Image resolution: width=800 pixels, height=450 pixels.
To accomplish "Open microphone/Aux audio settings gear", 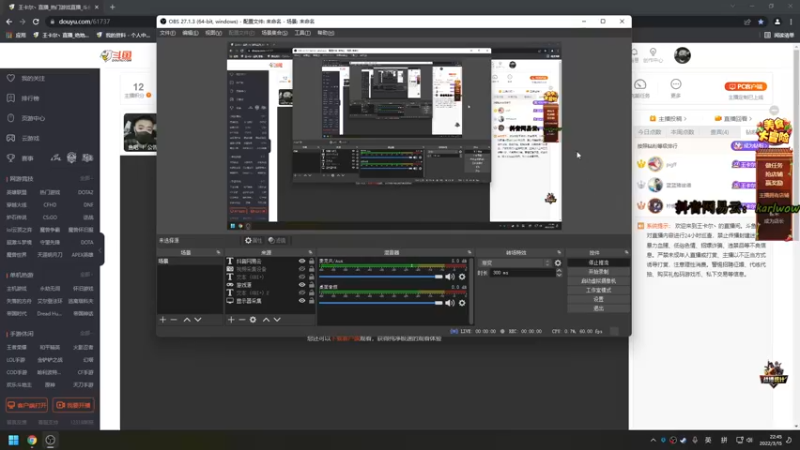I will 462,277.
